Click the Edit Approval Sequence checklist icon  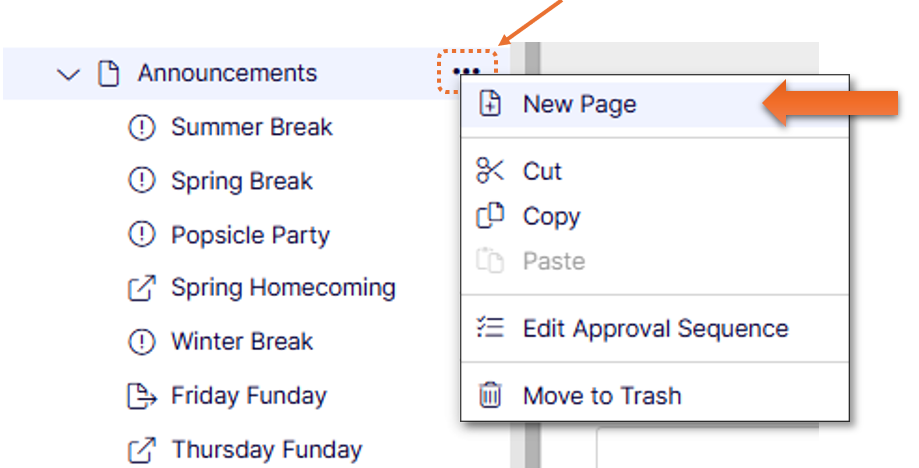tap(490, 328)
